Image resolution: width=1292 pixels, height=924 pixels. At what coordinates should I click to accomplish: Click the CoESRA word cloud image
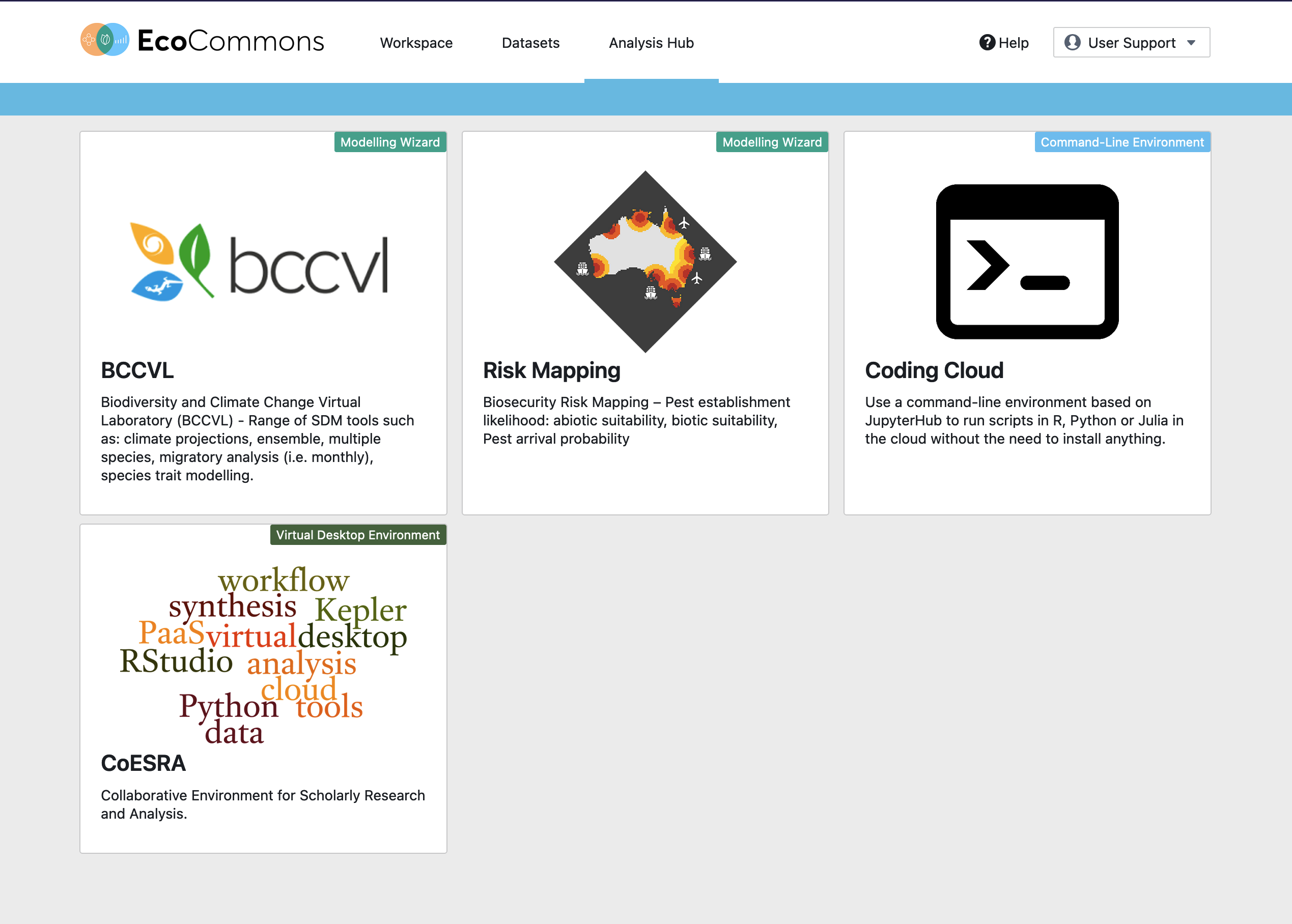tap(263, 654)
